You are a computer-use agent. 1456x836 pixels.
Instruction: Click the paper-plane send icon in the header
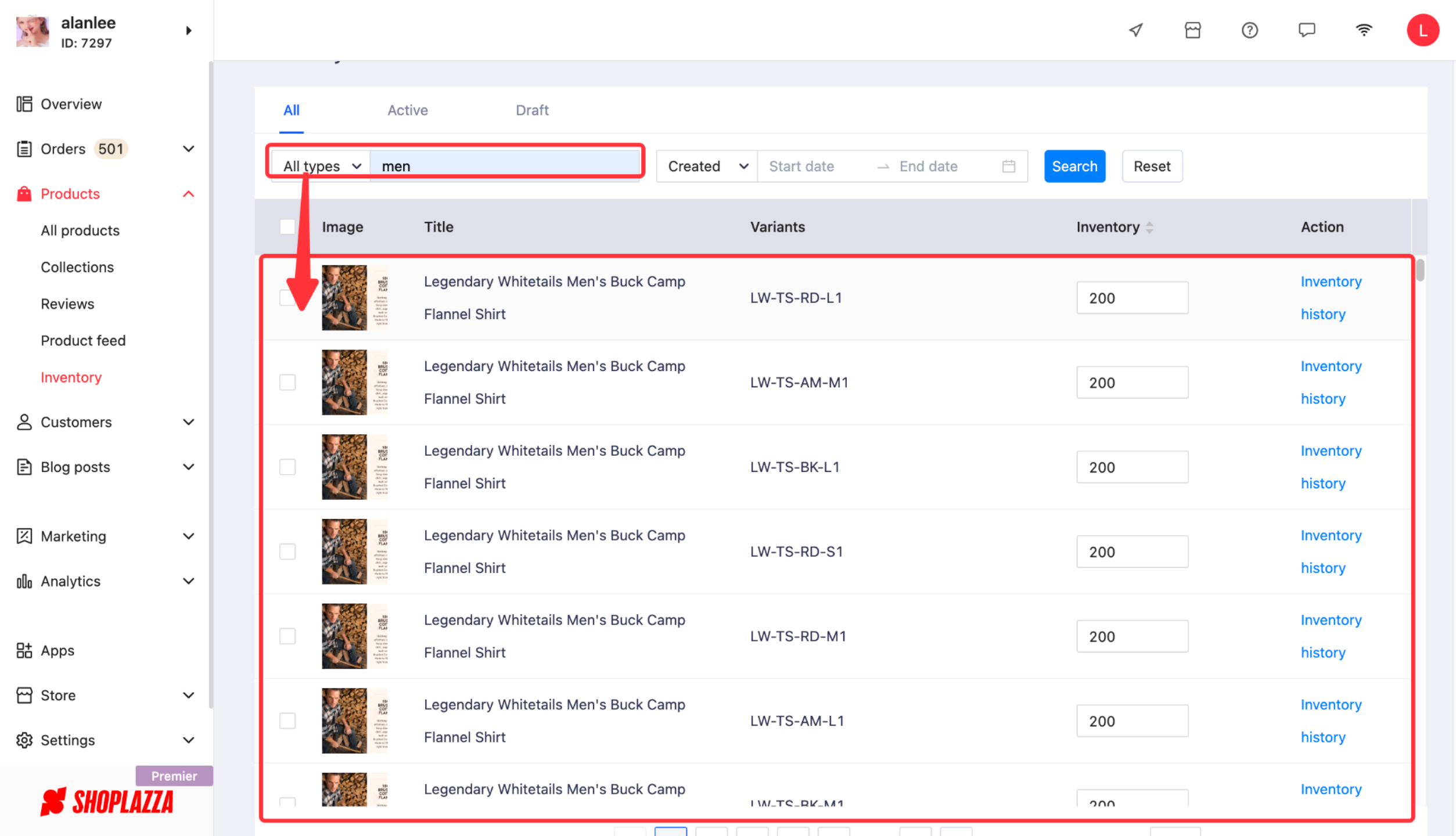1136,30
